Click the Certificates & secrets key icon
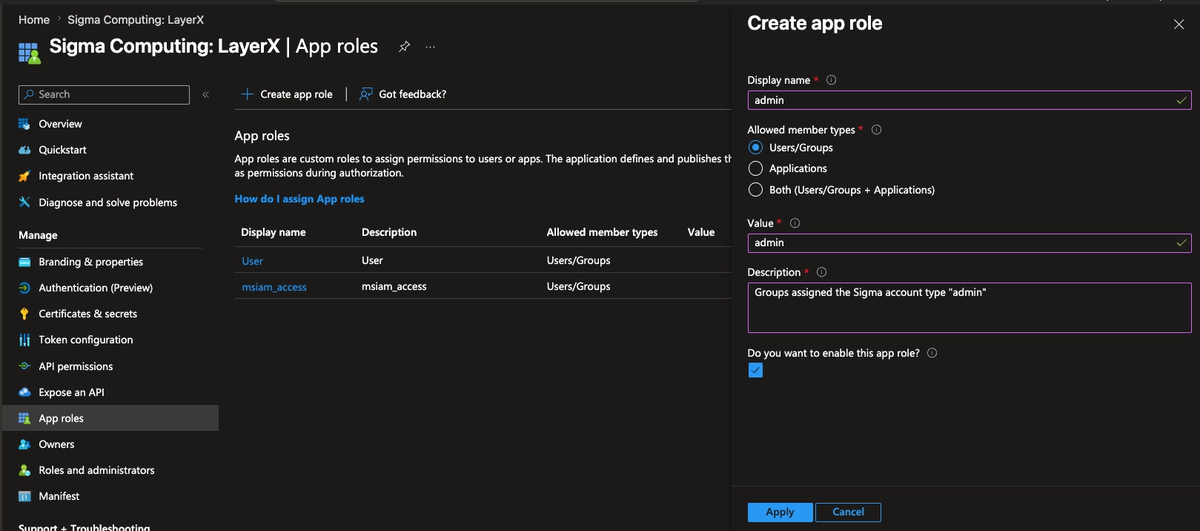The image size is (1200, 531). coord(25,314)
